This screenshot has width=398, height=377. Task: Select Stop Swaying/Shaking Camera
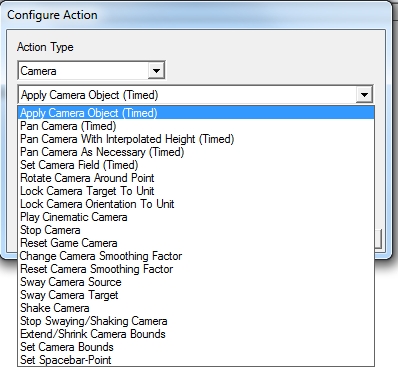pos(196,321)
